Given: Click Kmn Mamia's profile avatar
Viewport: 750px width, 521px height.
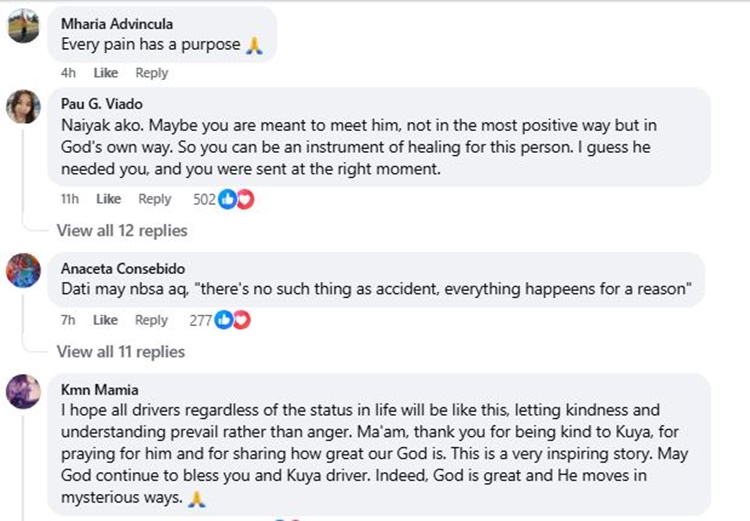Looking at the screenshot, I should click(x=23, y=392).
